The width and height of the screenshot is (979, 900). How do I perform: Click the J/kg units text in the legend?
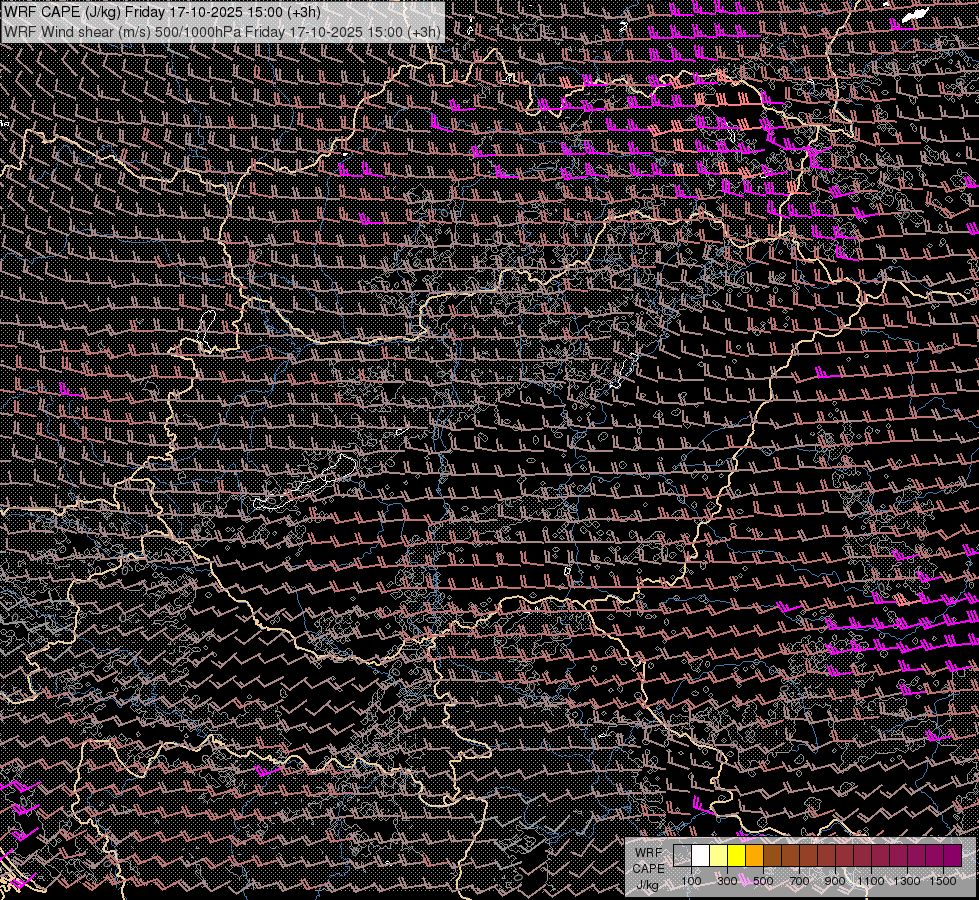tap(648, 884)
